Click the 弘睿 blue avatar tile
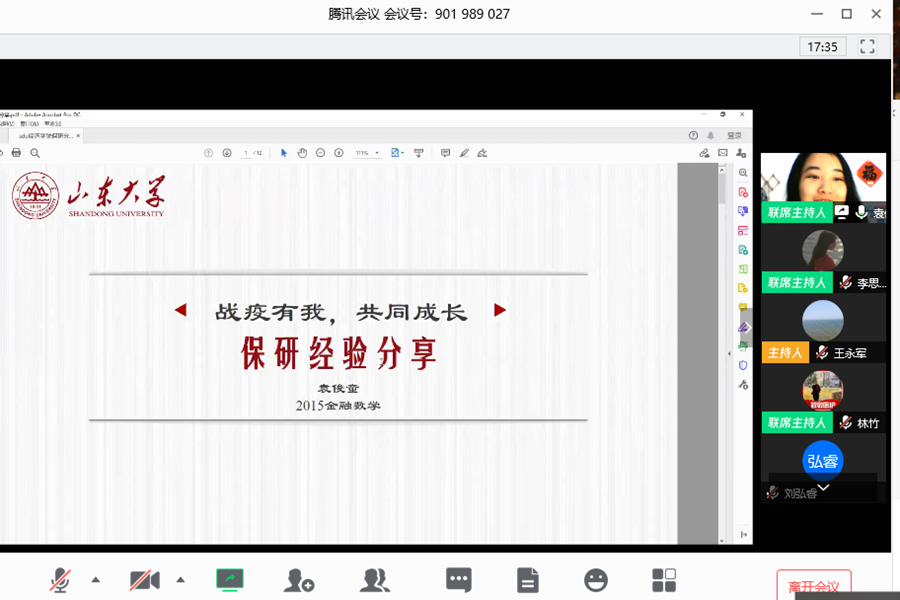Image resolution: width=900 pixels, height=600 pixels. click(823, 461)
